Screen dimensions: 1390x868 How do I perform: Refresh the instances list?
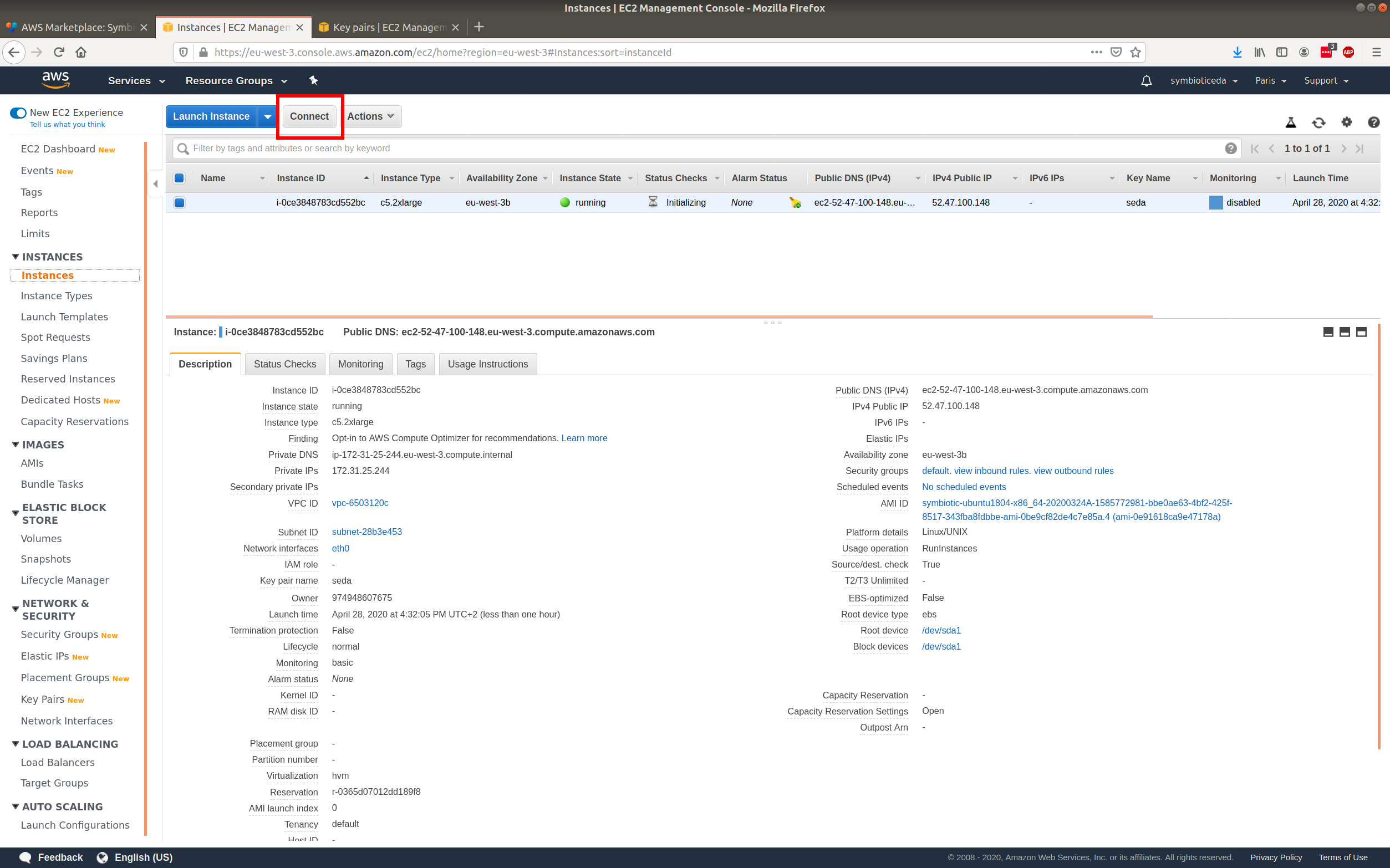coord(1319,122)
